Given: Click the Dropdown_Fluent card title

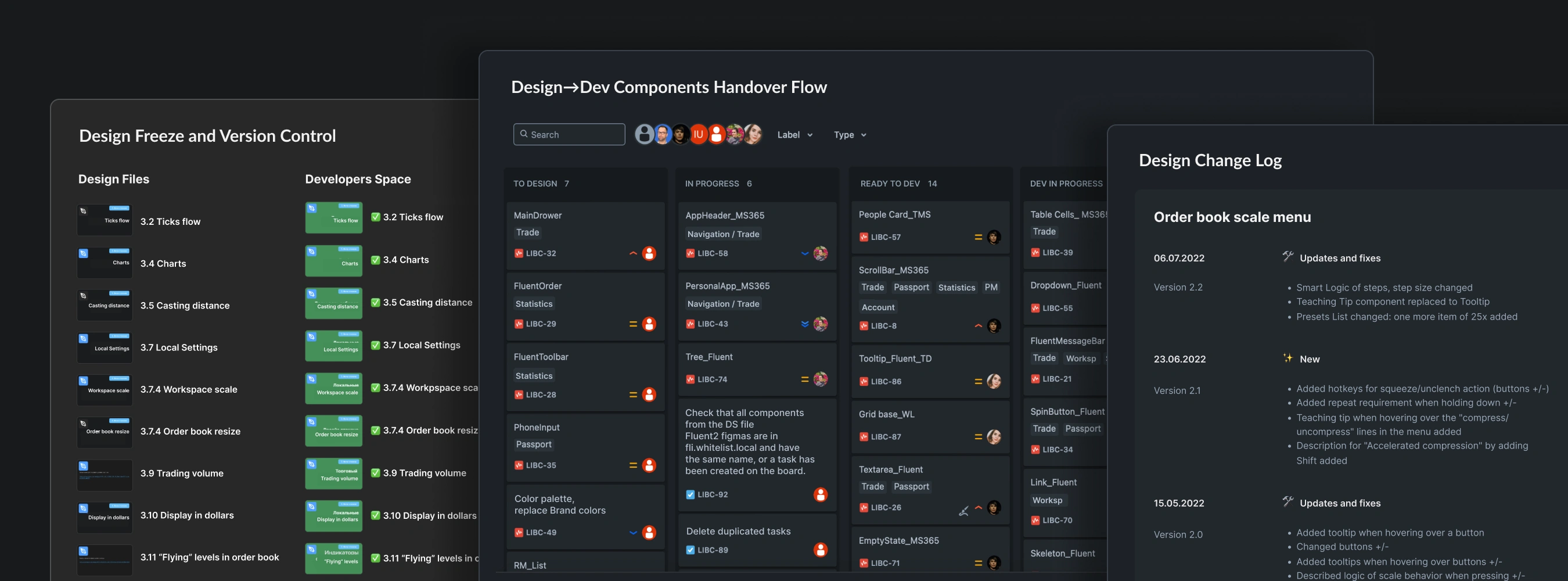Looking at the screenshot, I should click(x=1065, y=285).
